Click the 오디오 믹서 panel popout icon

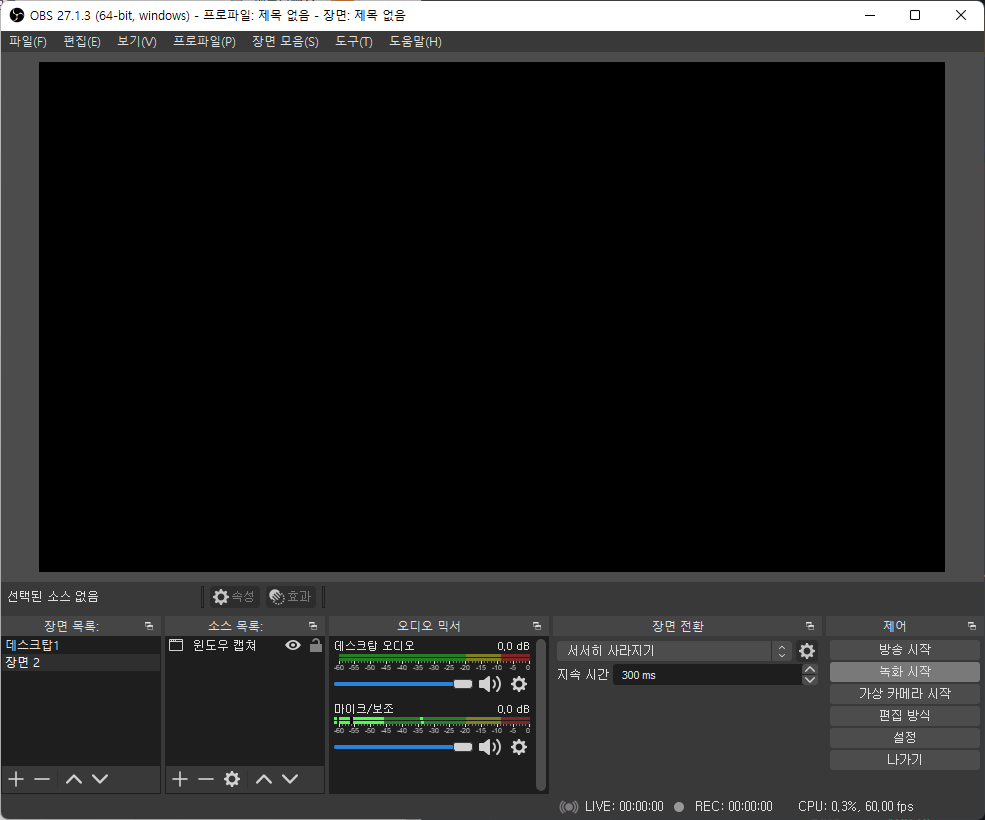tap(537, 625)
